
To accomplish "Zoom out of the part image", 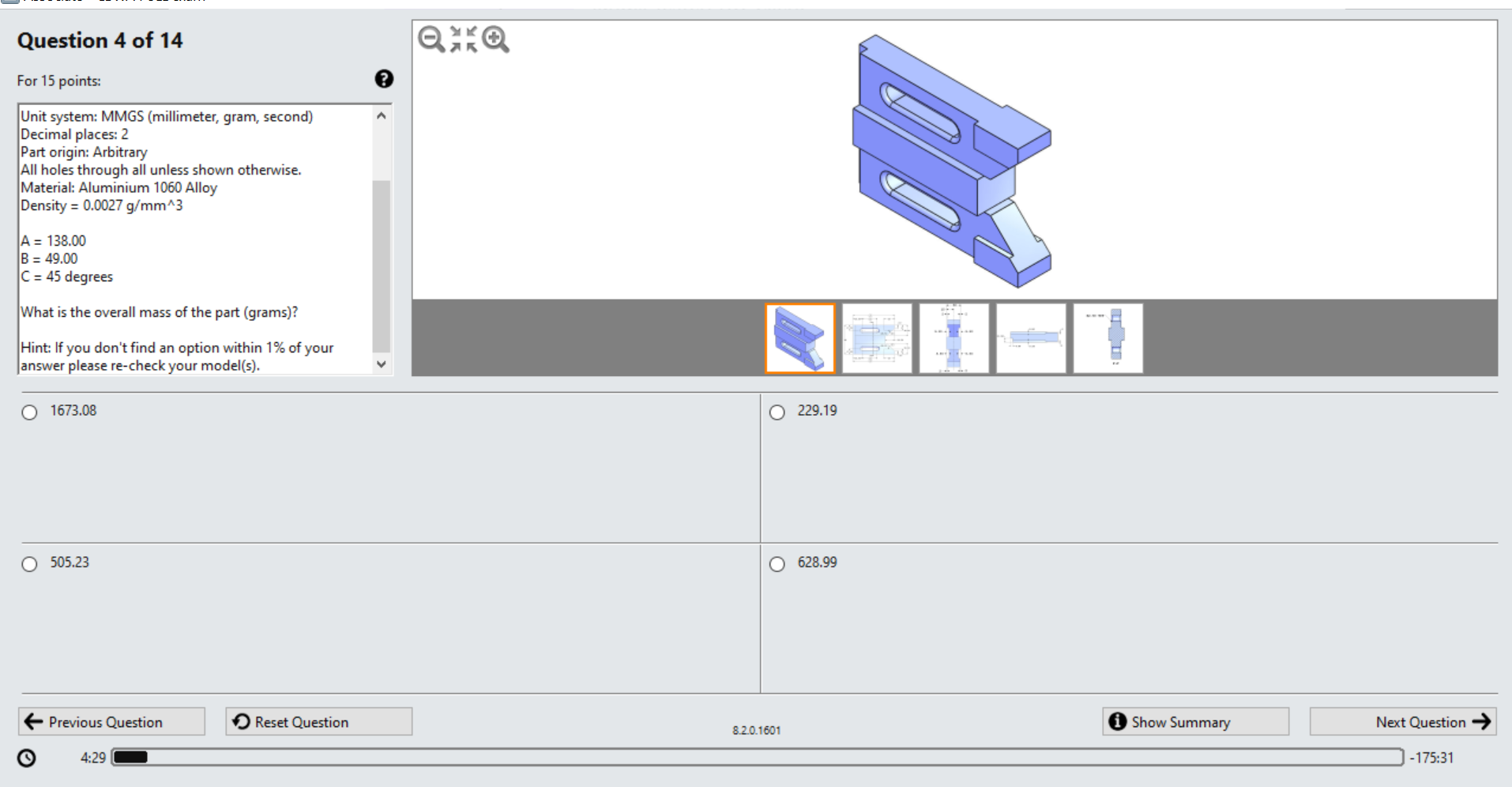I will tap(431, 39).
